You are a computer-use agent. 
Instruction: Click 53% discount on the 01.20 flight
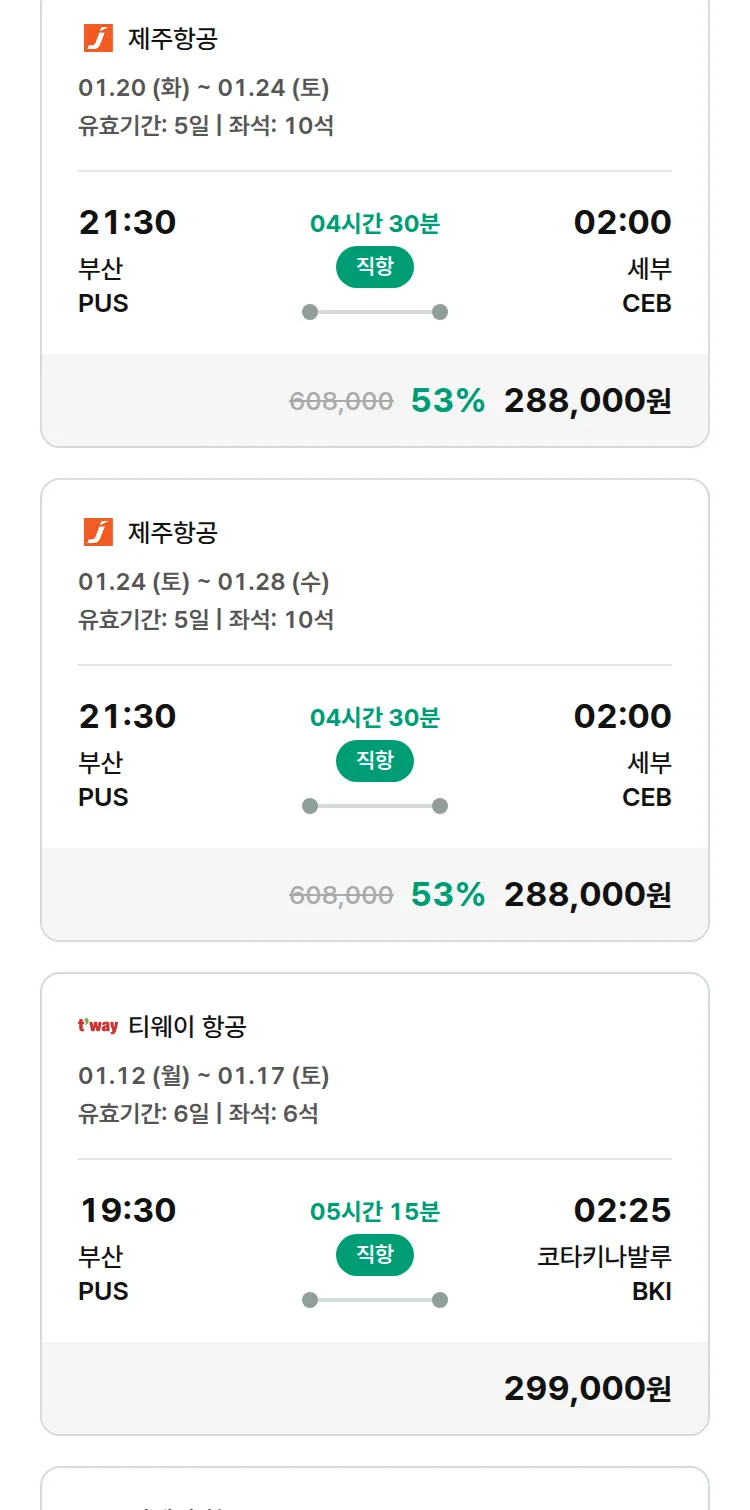click(x=447, y=401)
